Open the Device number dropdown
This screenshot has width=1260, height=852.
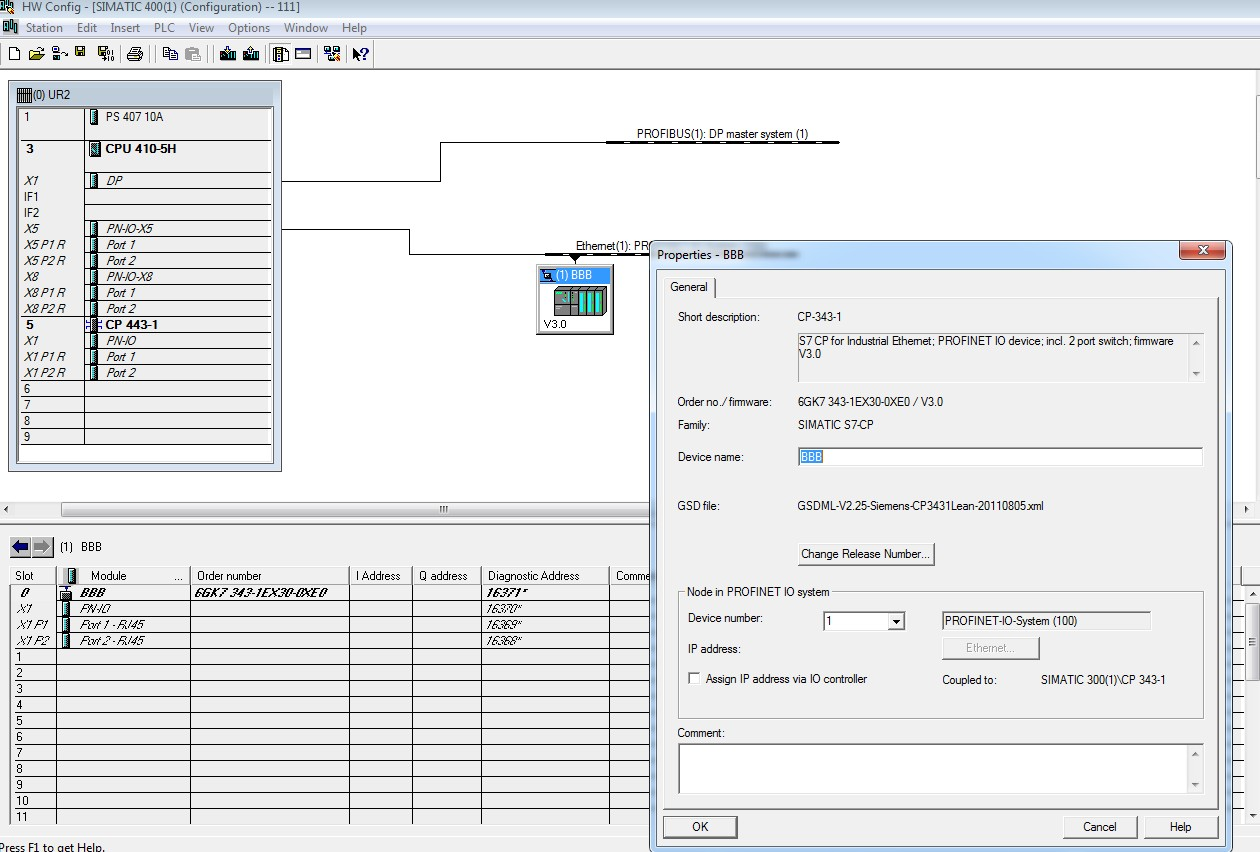coord(895,620)
